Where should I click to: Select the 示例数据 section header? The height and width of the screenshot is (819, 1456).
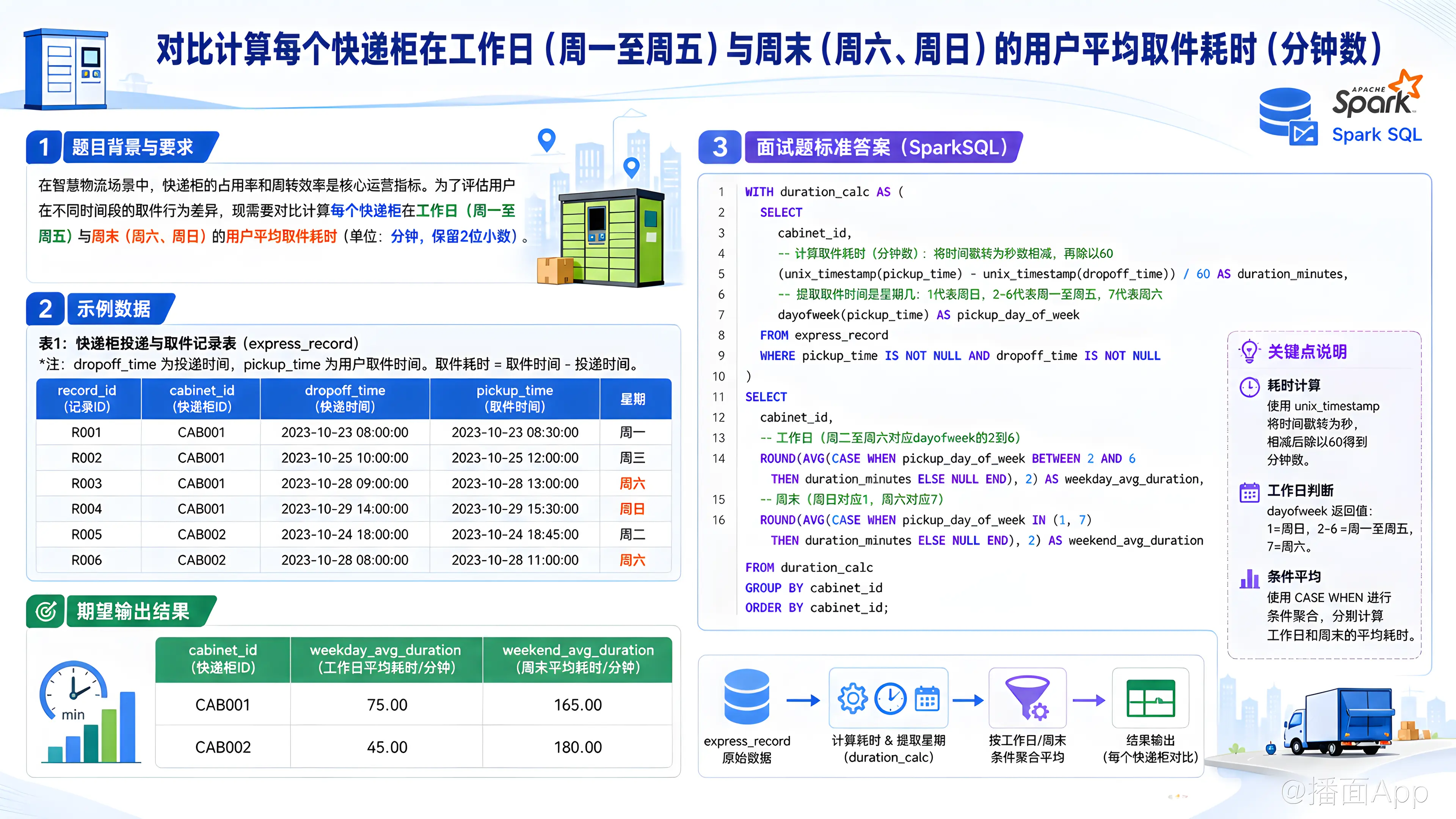coord(121,309)
